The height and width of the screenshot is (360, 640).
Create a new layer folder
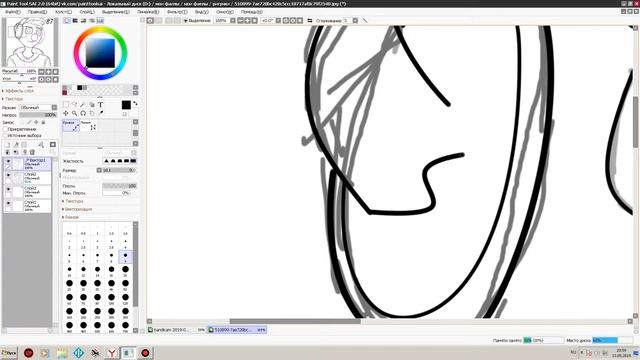point(24,144)
